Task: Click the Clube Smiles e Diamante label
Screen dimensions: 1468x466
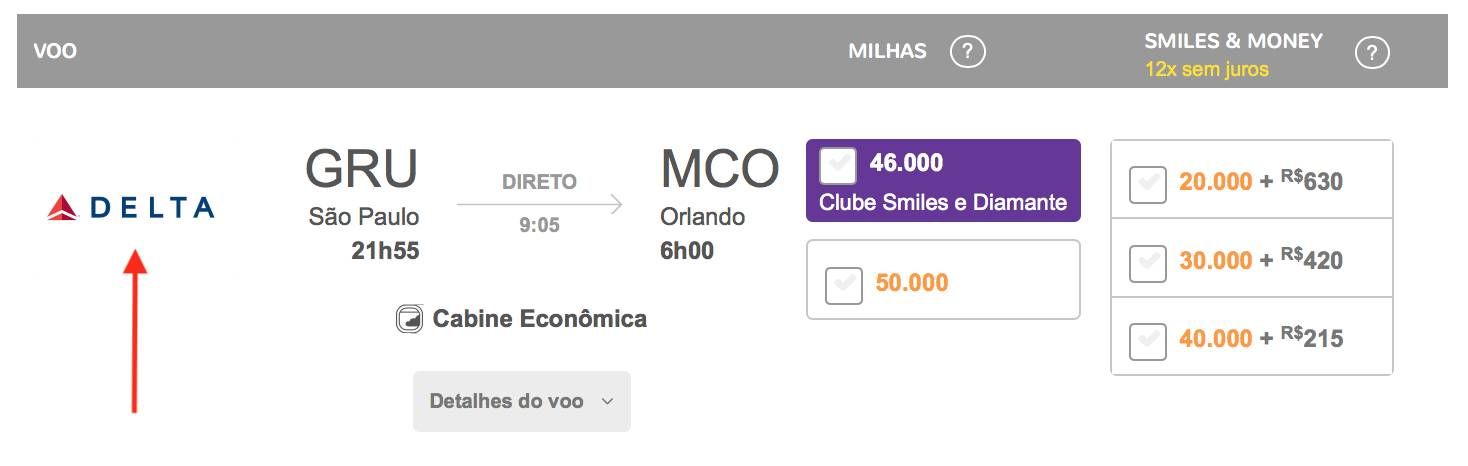Action: tap(943, 202)
